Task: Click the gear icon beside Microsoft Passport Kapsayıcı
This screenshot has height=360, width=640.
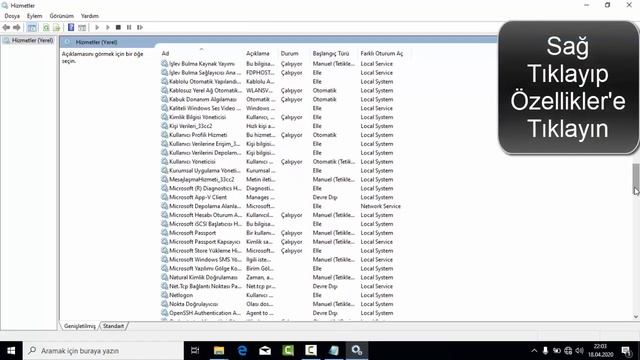Action: (x=164, y=242)
